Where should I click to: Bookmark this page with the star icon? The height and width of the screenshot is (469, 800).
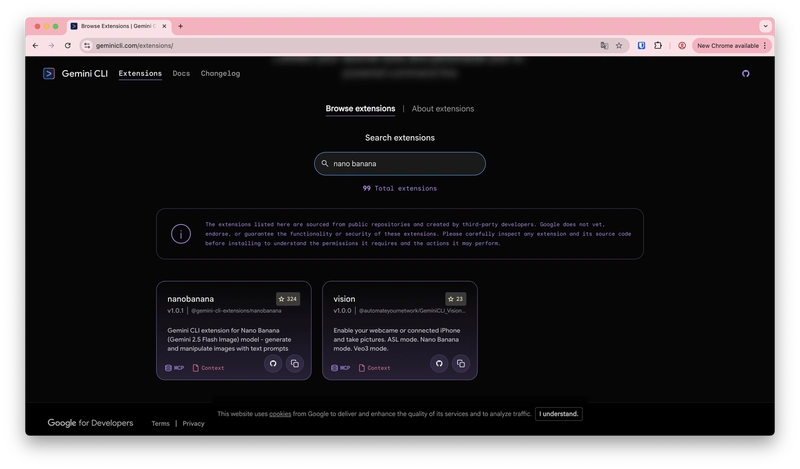tap(619, 45)
